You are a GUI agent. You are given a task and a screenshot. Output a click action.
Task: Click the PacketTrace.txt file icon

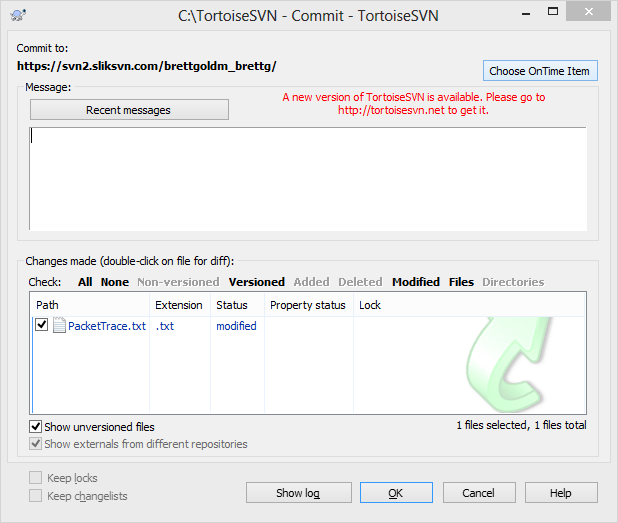click(59, 326)
